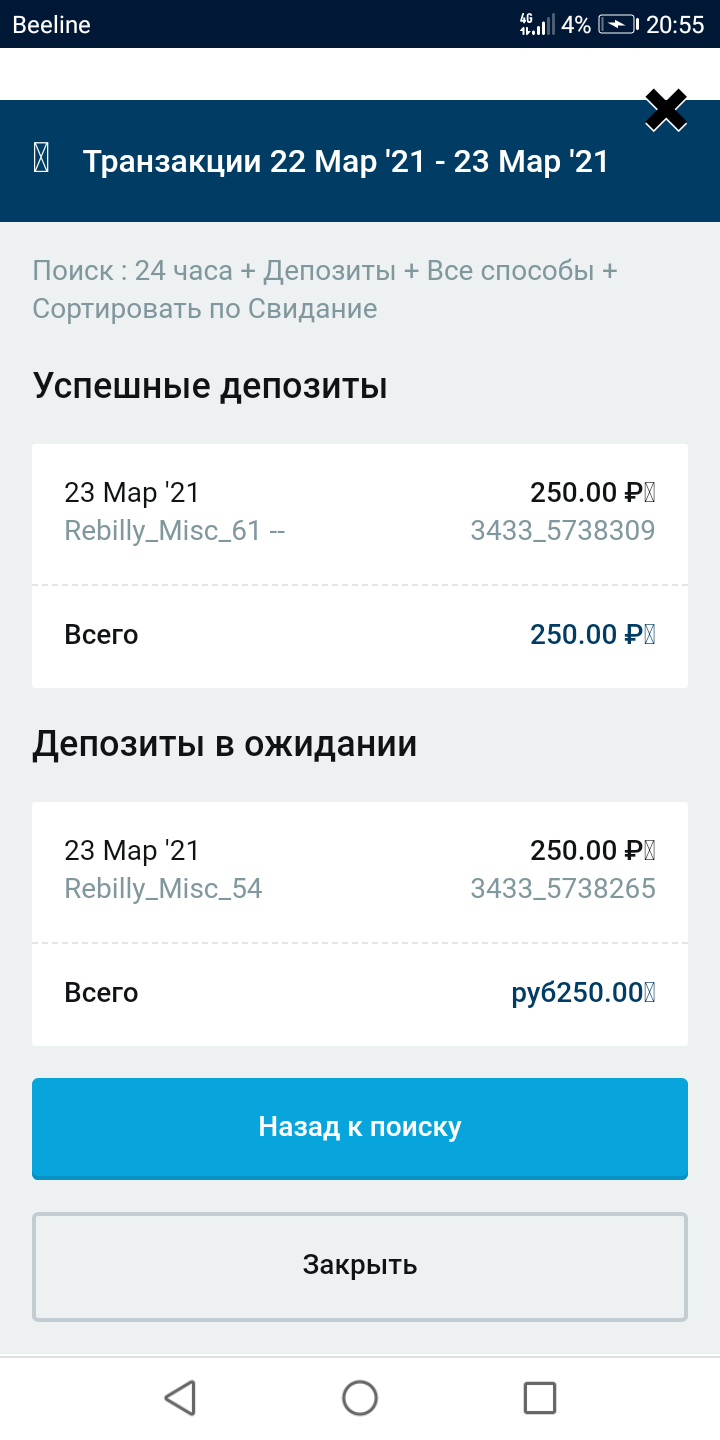Tap pending deposits total руб250.00

(582, 993)
